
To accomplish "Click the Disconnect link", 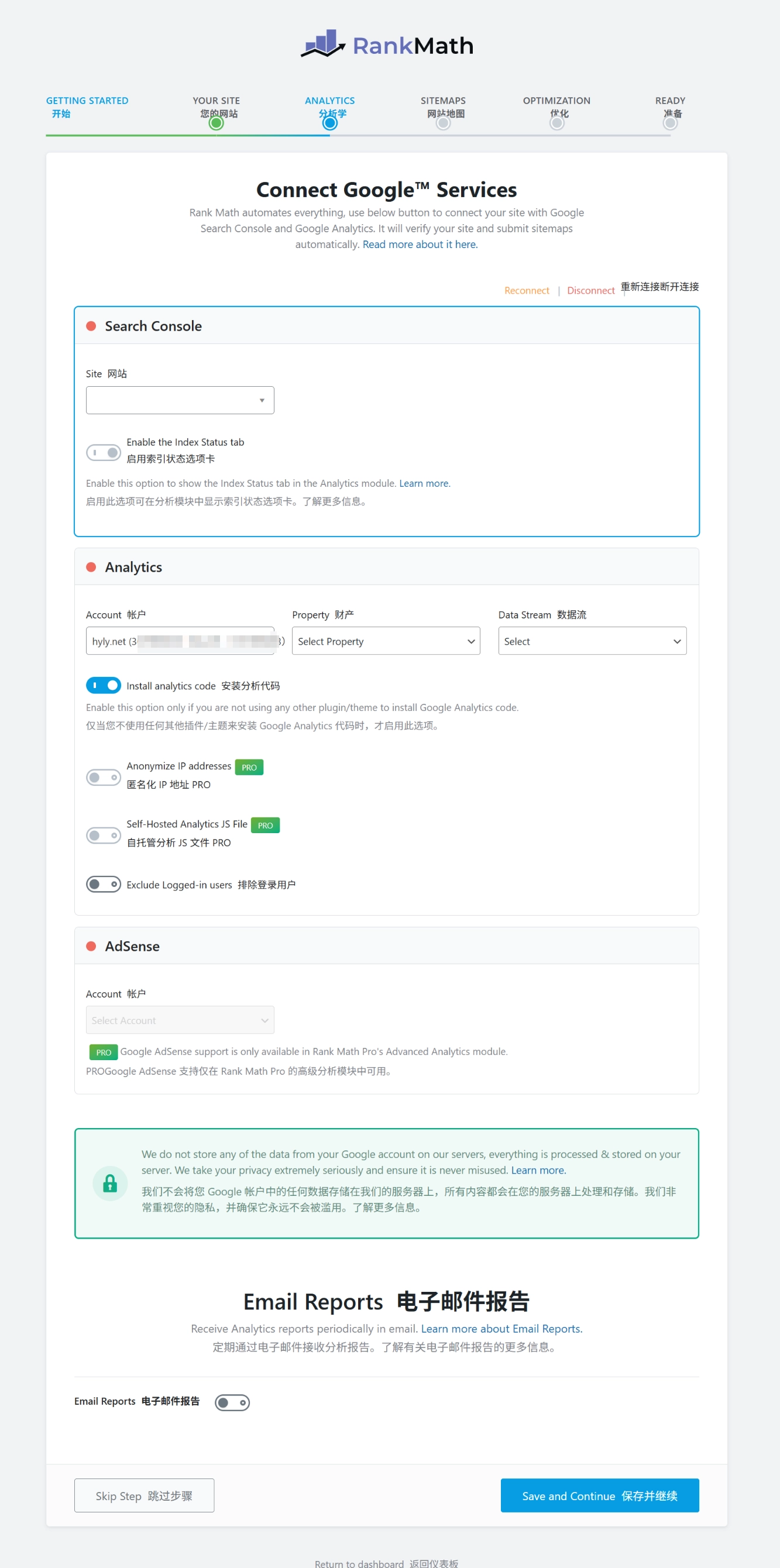I will pyautogui.click(x=590, y=290).
